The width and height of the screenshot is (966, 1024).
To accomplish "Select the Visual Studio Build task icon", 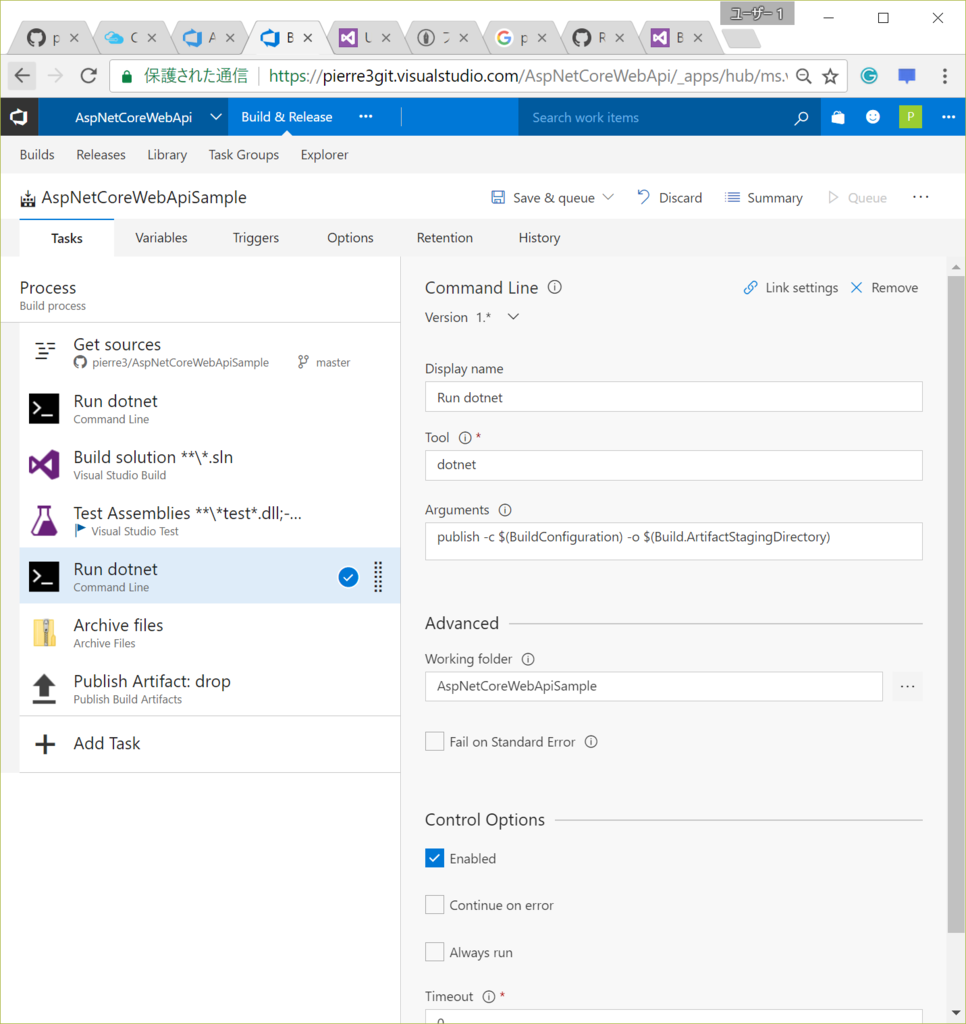I will point(44,465).
